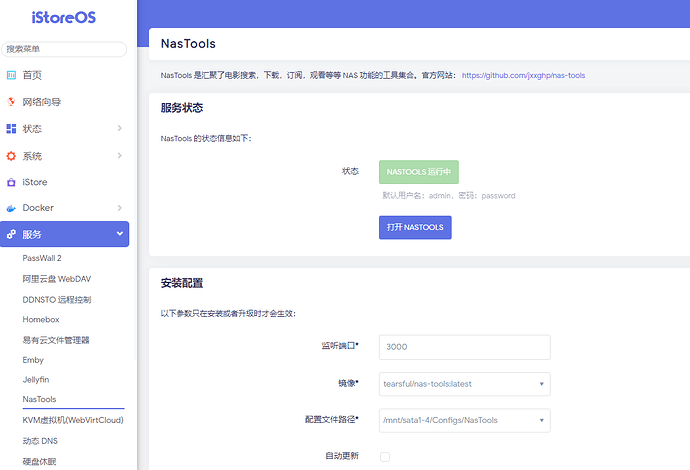Click the 网络向导 network wizard icon
This screenshot has width=690, height=470.
pyautogui.click(x=12, y=102)
